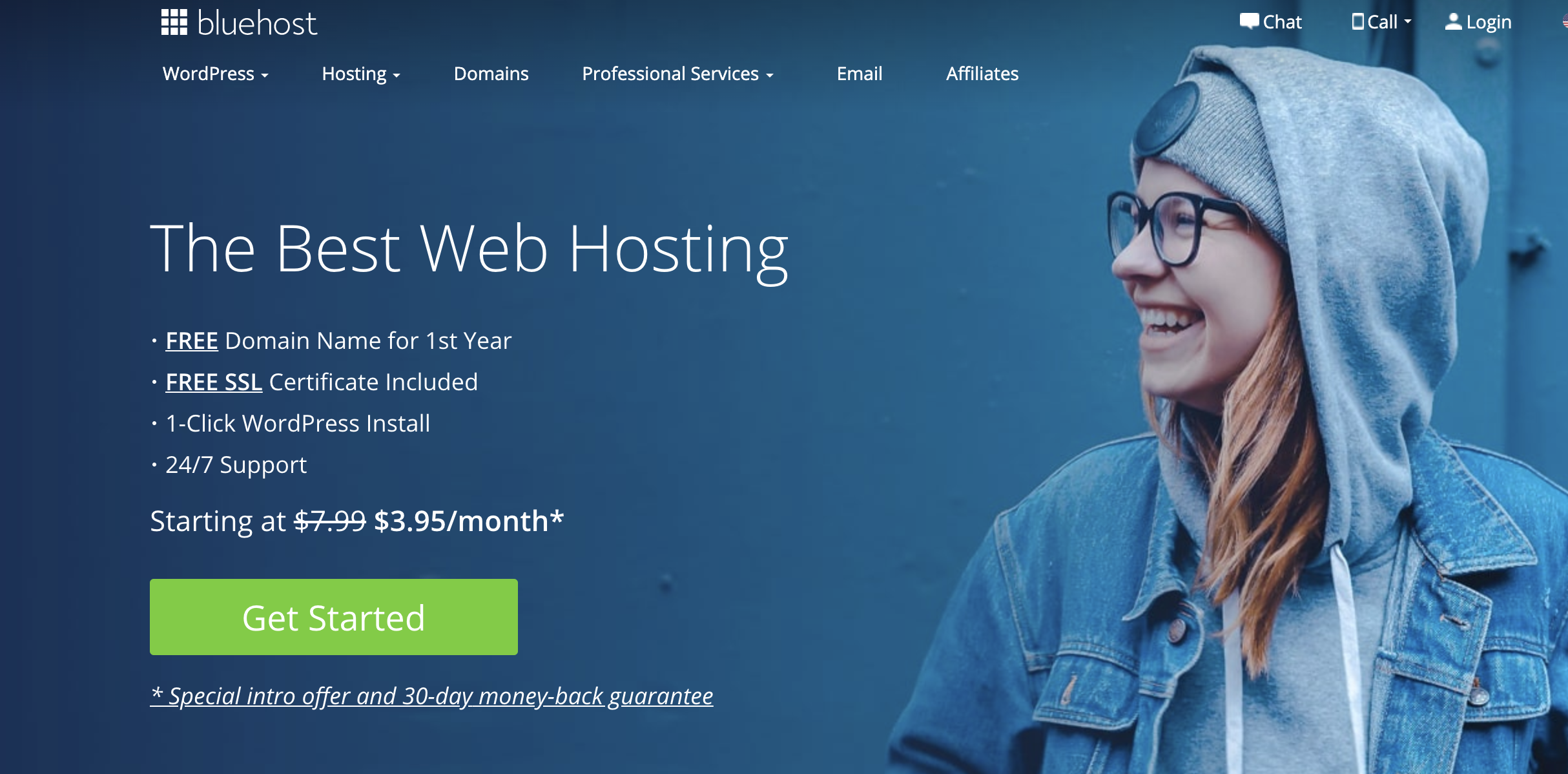Click the person icon beside Login
Screen dimensions: 1568x774
pos(1453,21)
